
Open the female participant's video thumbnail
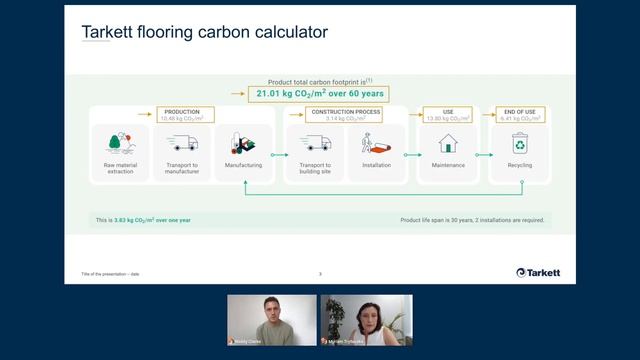[367, 320]
